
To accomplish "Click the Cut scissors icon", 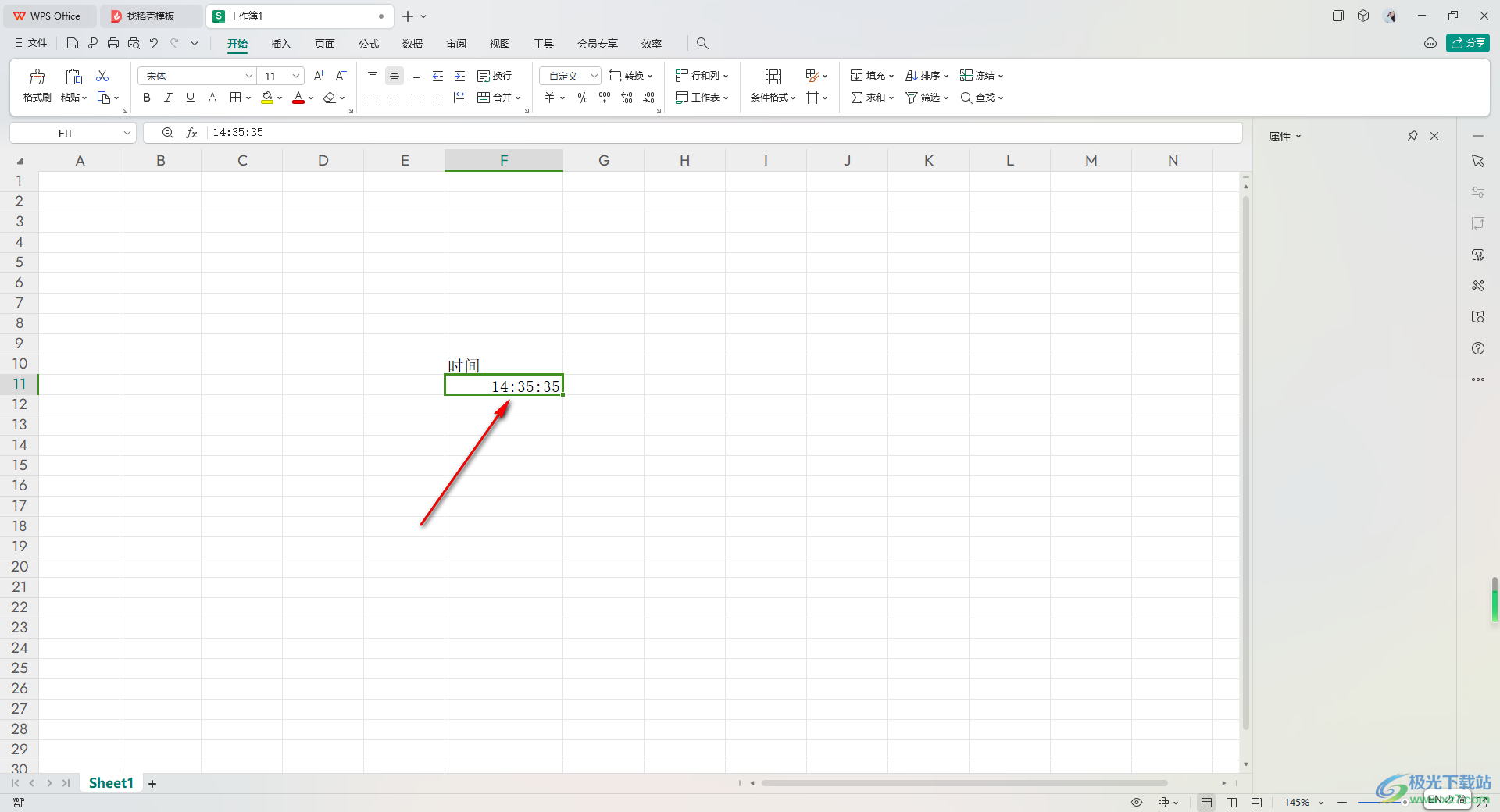I will coord(102,76).
